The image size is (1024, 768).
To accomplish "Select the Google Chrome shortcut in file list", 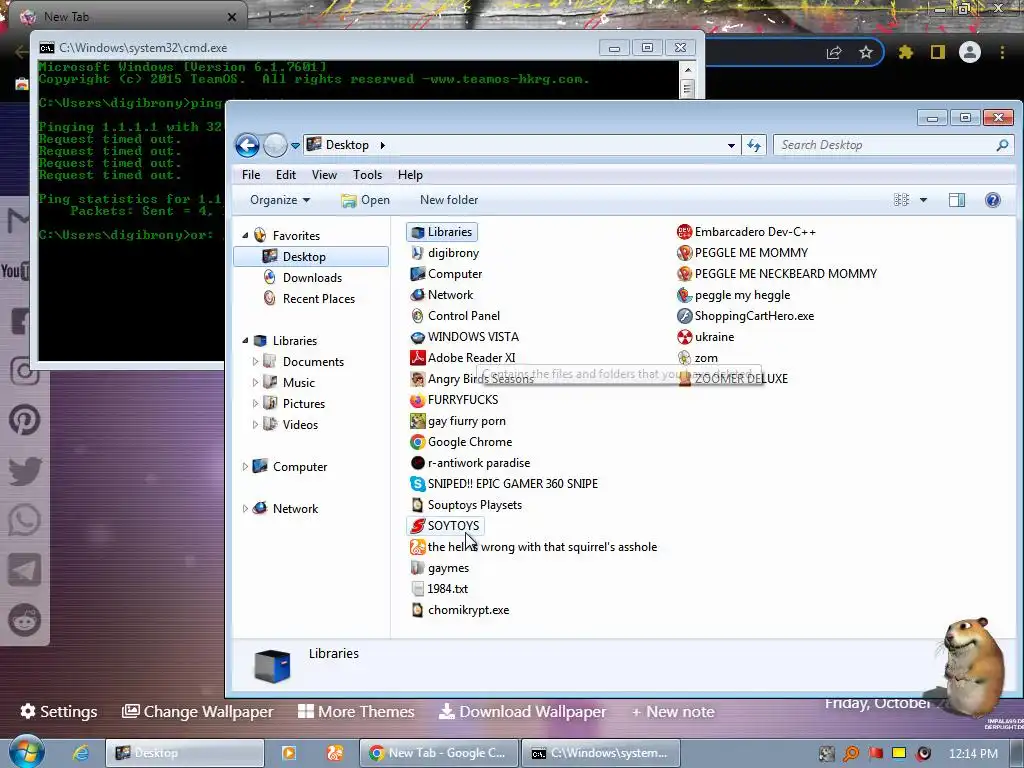I will pyautogui.click(x=461, y=442).
